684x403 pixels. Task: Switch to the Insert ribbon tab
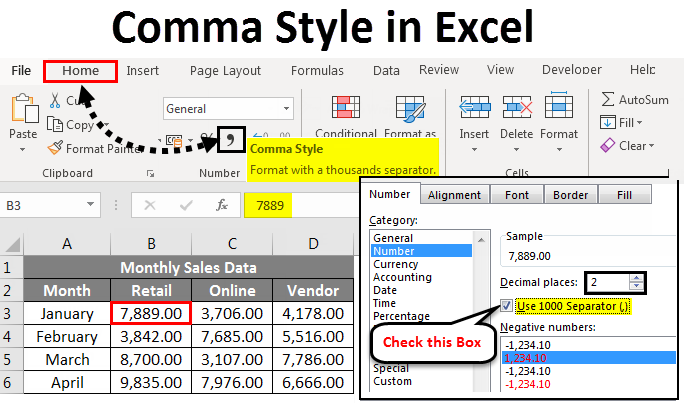tap(143, 71)
